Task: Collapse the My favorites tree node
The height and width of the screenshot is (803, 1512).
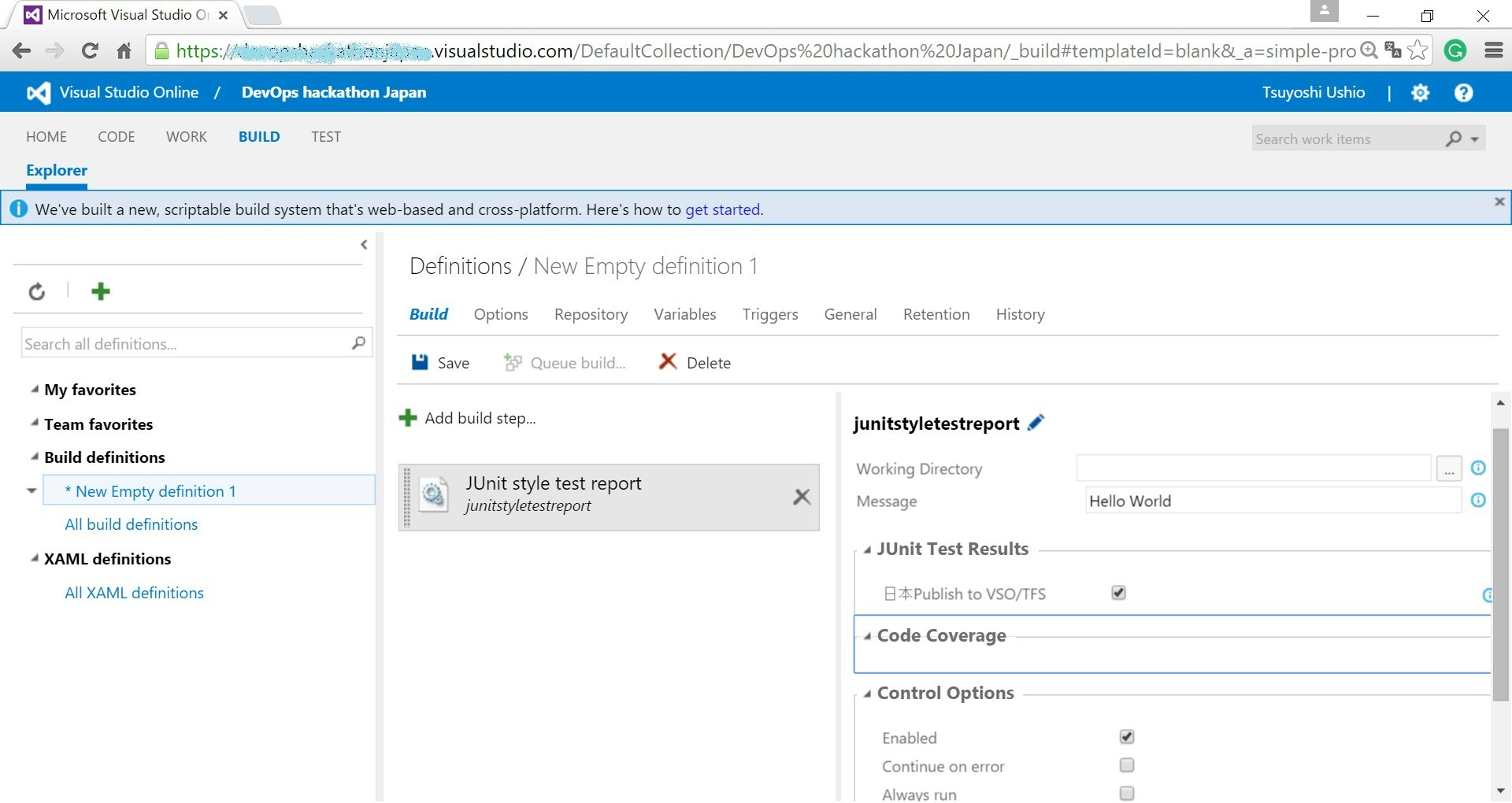Action: point(35,389)
